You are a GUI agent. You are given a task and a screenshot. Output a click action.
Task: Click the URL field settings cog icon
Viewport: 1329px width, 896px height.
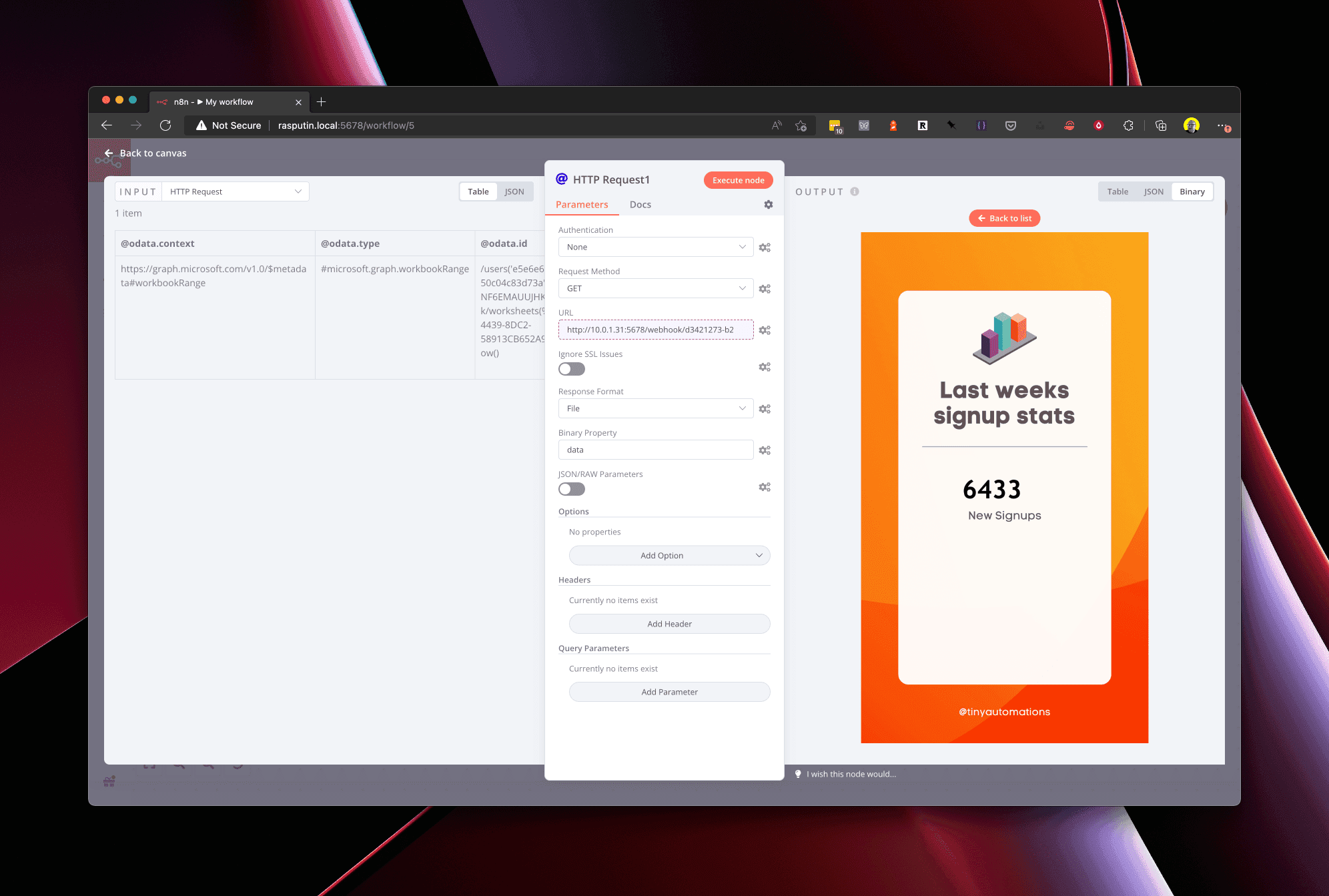click(x=764, y=330)
